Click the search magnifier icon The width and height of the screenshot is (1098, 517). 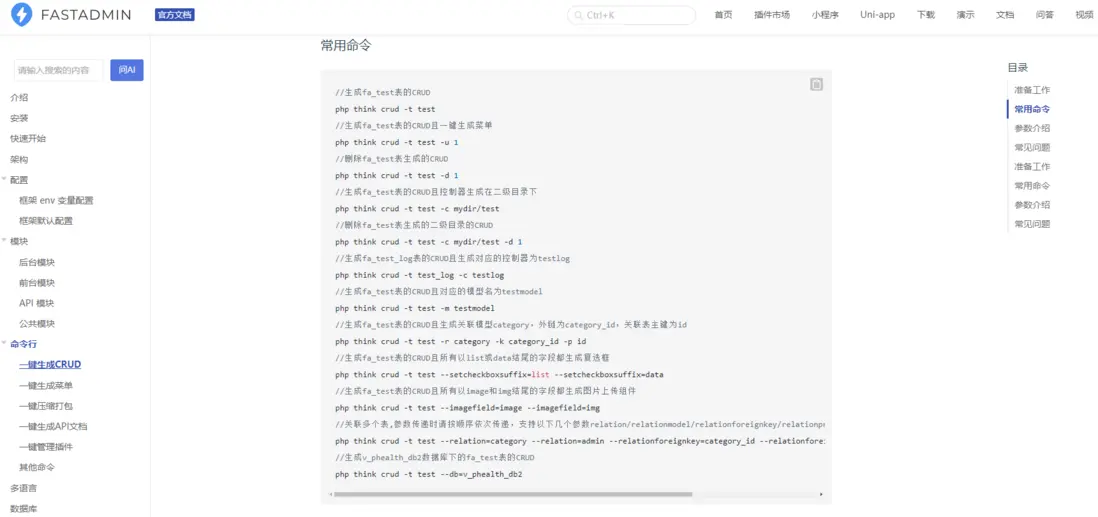point(579,15)
